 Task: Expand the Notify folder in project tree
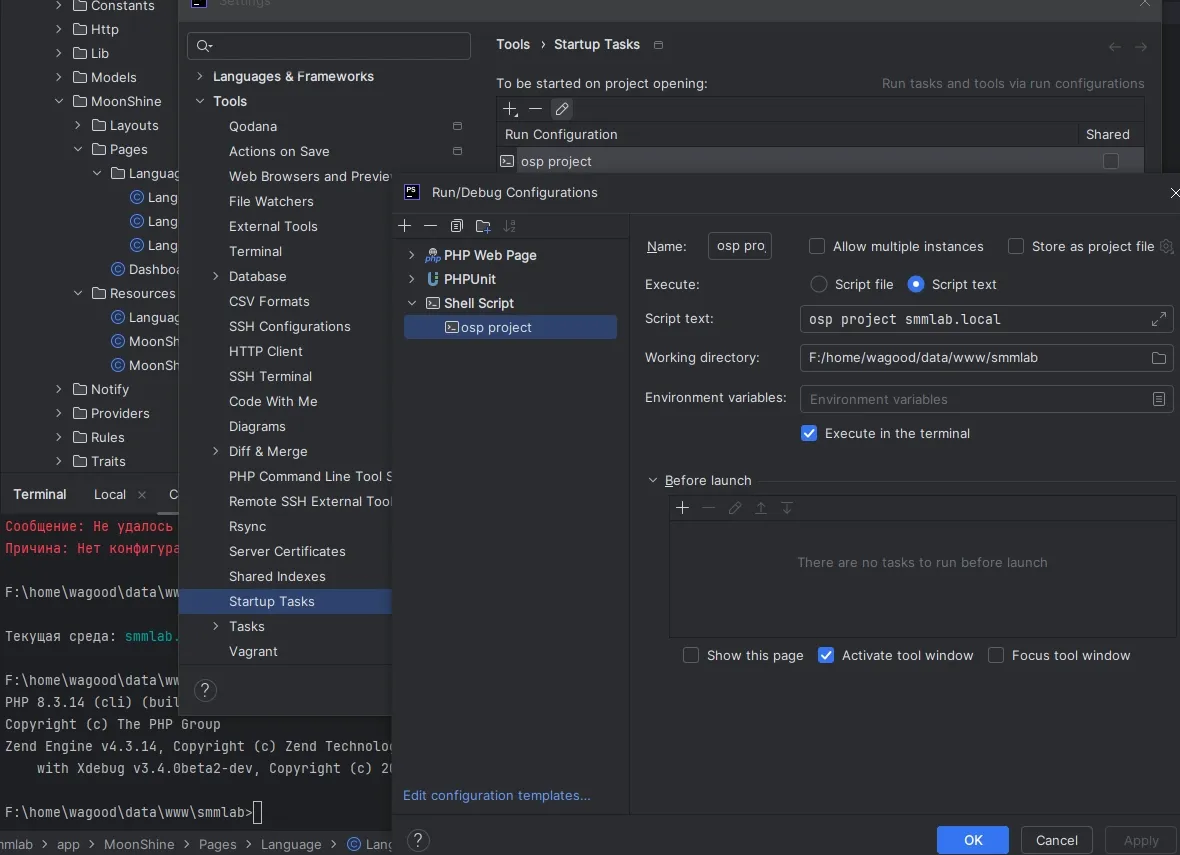59,389
